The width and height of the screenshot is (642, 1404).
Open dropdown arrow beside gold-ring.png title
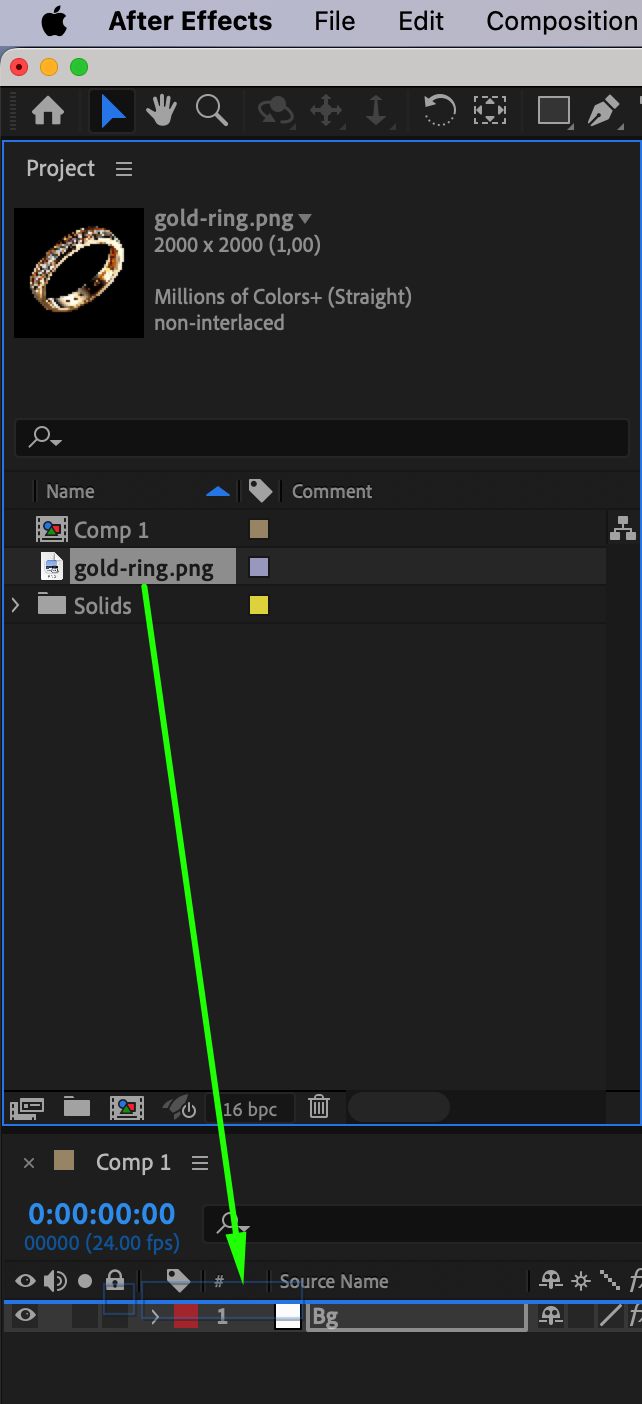click(x=305, y=219)
